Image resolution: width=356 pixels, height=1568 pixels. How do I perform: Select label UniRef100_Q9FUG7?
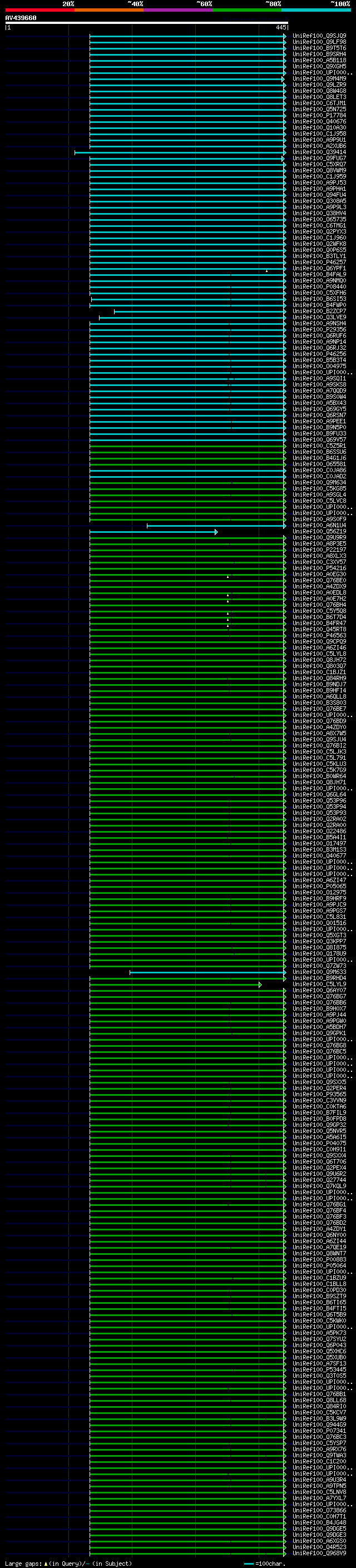319,159
